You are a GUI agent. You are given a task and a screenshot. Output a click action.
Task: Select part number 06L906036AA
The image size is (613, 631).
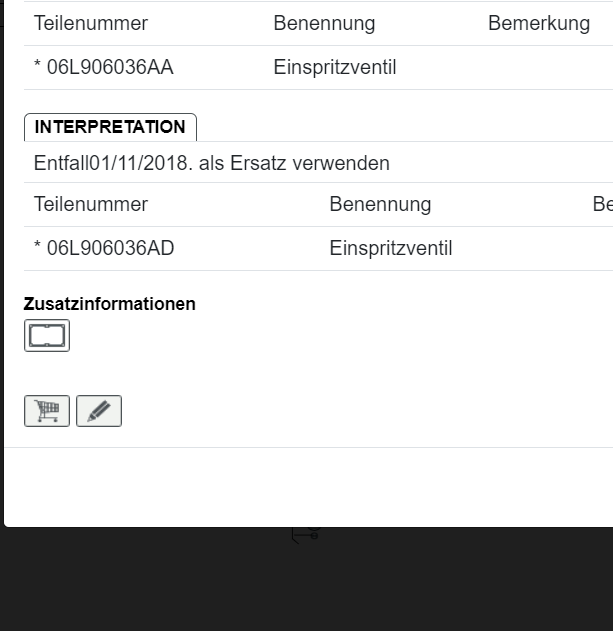coord(104,68)
